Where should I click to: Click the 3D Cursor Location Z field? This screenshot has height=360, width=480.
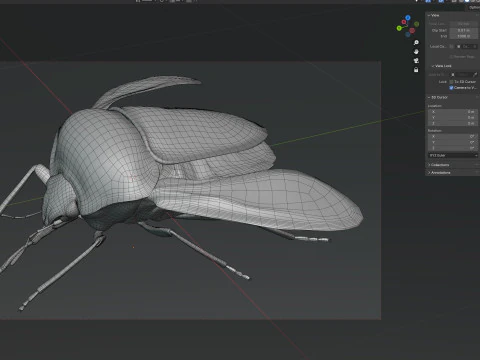pos(453,123)
